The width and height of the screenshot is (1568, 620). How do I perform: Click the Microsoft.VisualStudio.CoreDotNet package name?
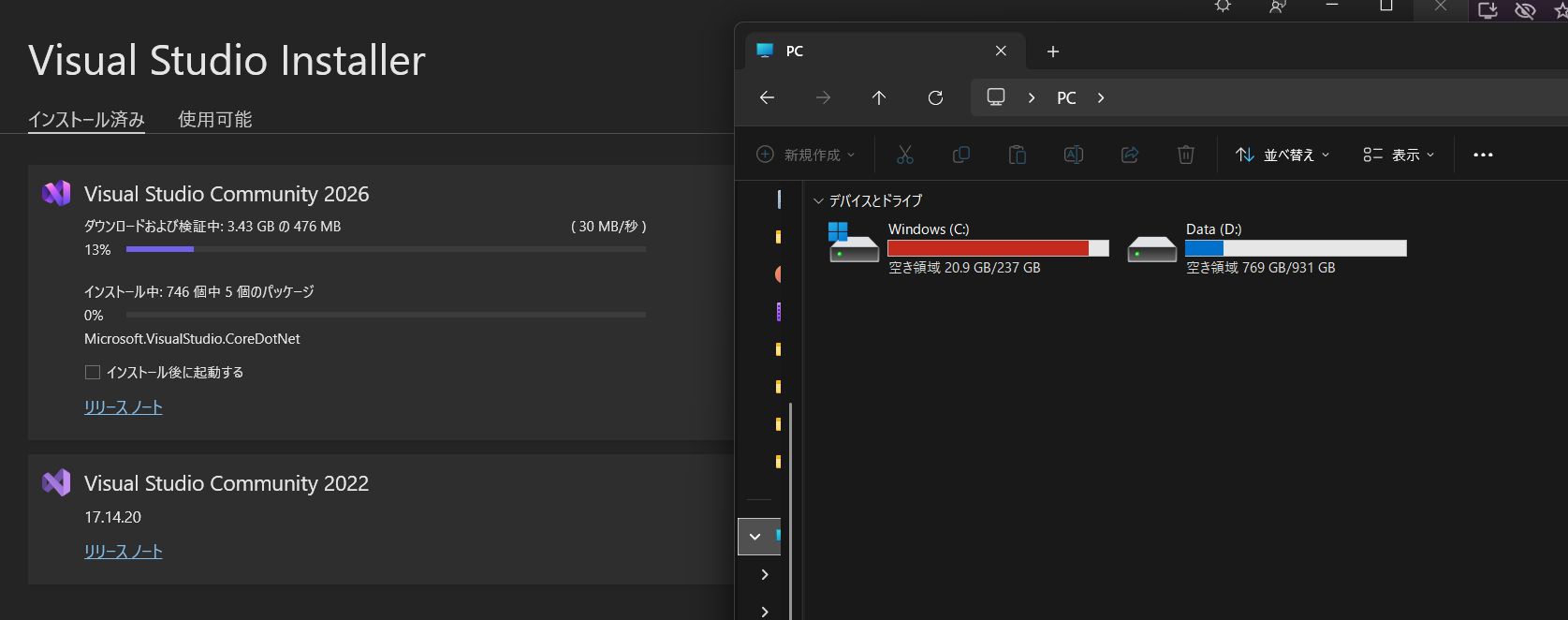(192, 339)
